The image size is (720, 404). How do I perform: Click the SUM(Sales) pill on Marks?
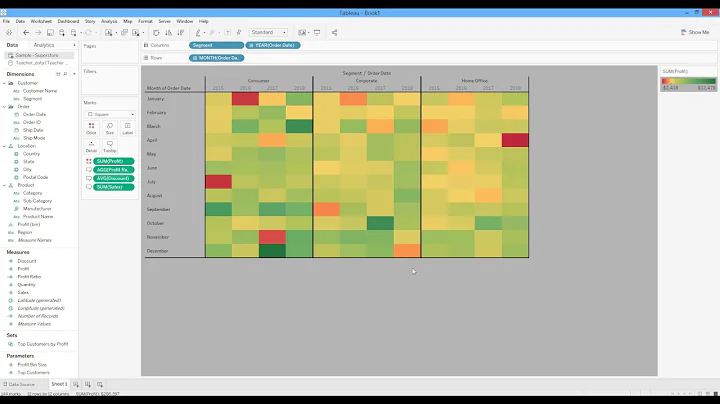(x=113, y=187)
